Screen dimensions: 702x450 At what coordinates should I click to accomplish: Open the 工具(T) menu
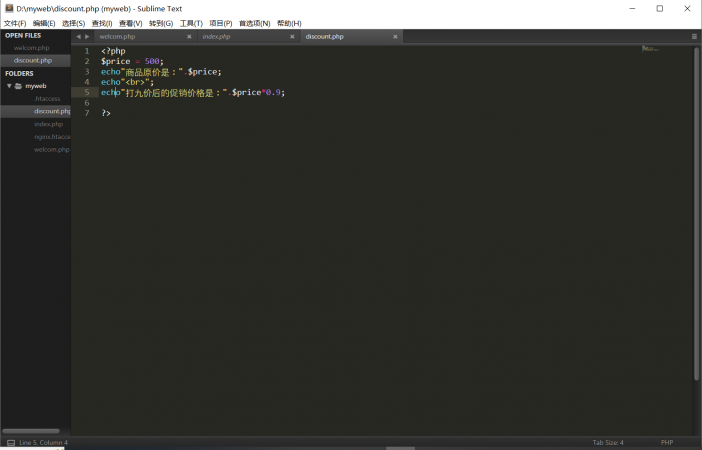click(191, 23)
